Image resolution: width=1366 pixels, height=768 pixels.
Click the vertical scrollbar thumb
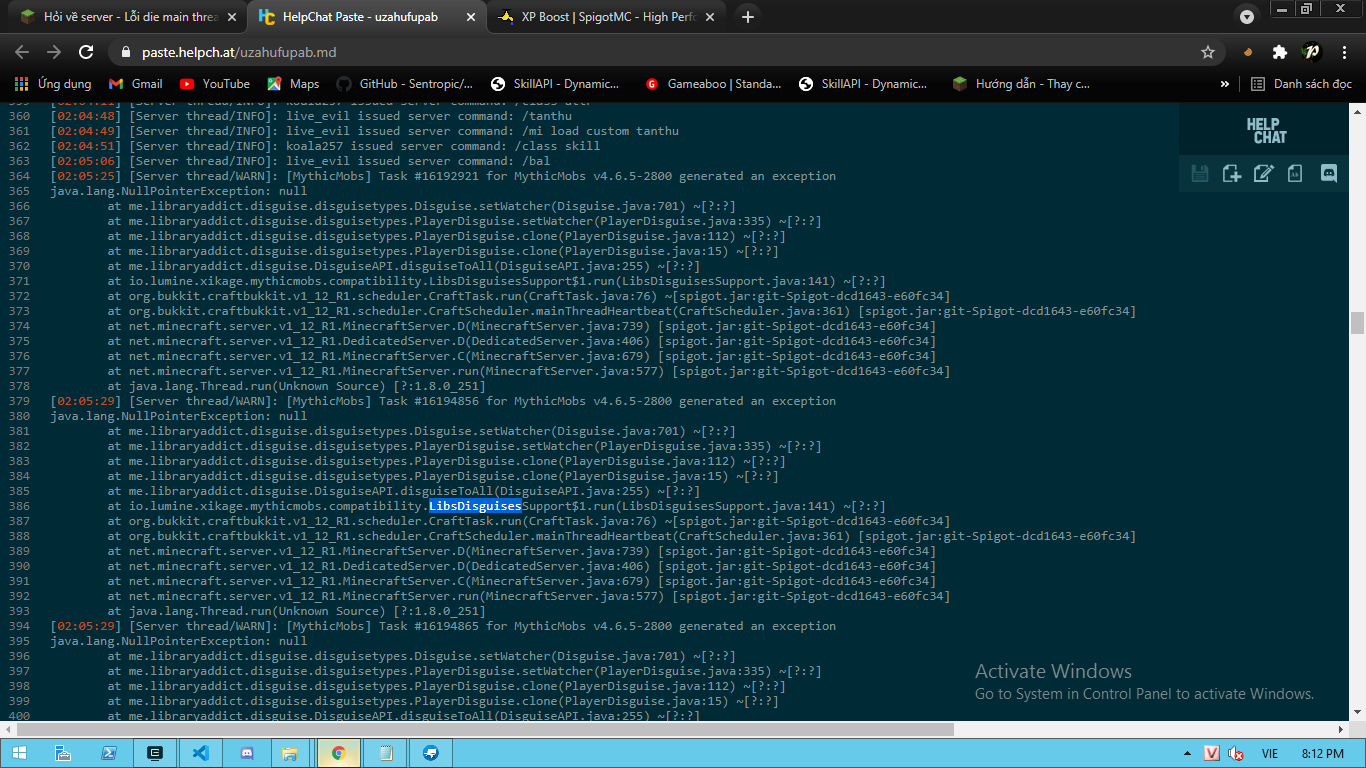(1357, 322)
